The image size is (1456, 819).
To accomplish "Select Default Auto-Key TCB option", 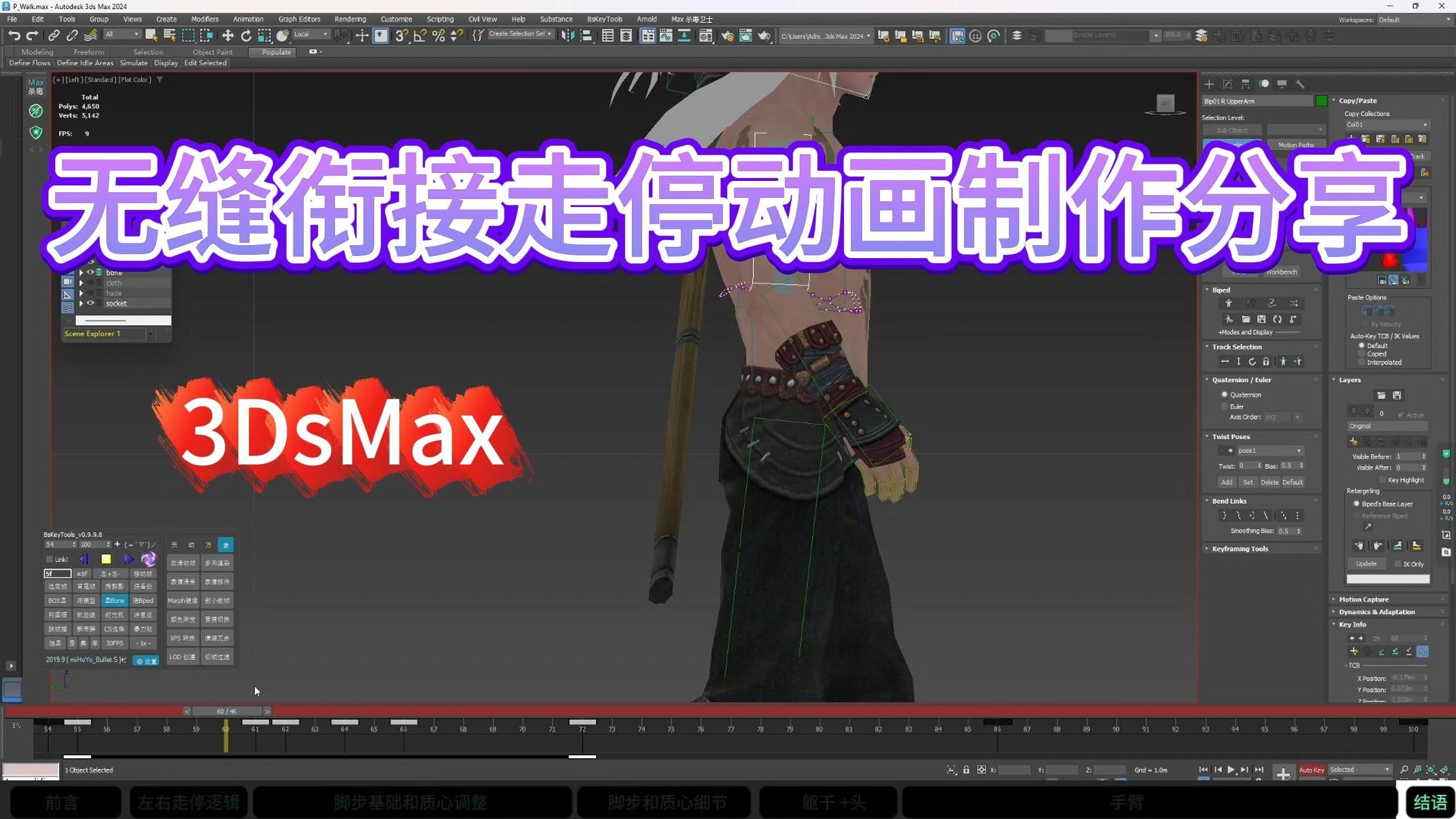I will pyautogui.click(x=1362, y=345).
